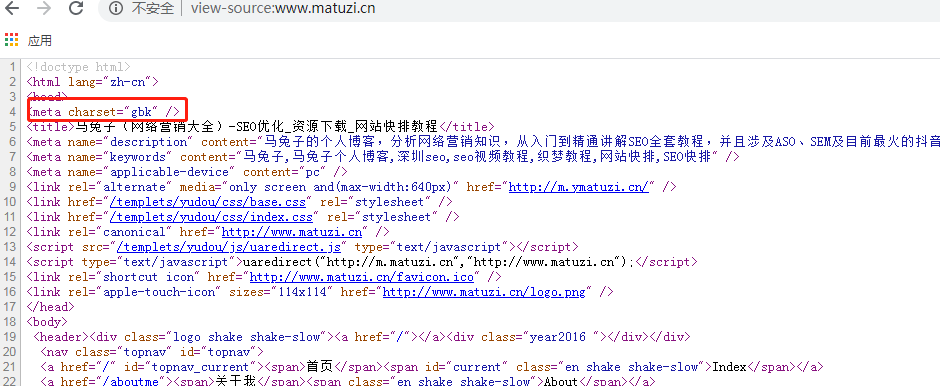
Task: Open the http://m.ymatuzi.cn/ alternate link
Action: tap(579, 187)
